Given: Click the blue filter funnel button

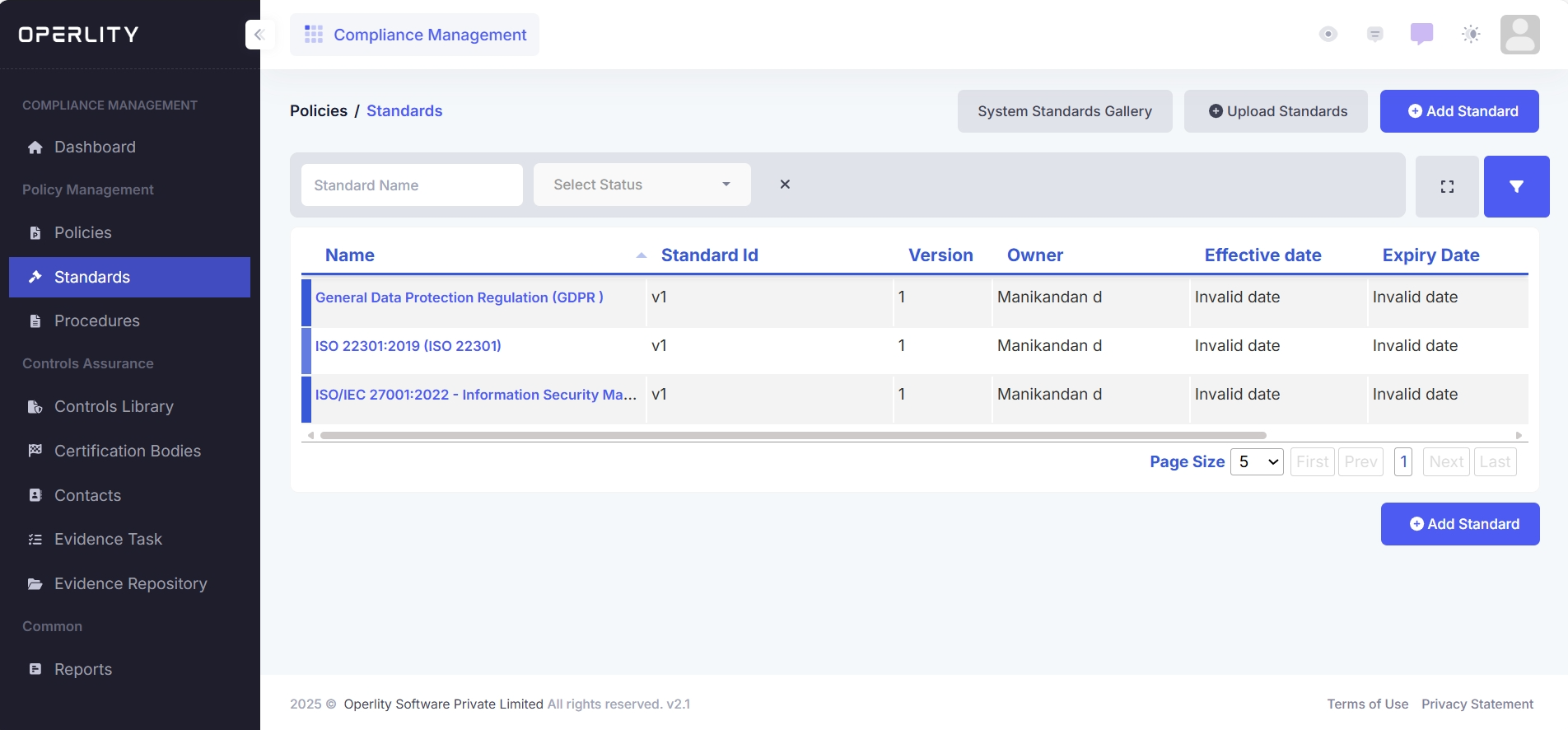Looking at the screenshot, I should click(1516, 187).
